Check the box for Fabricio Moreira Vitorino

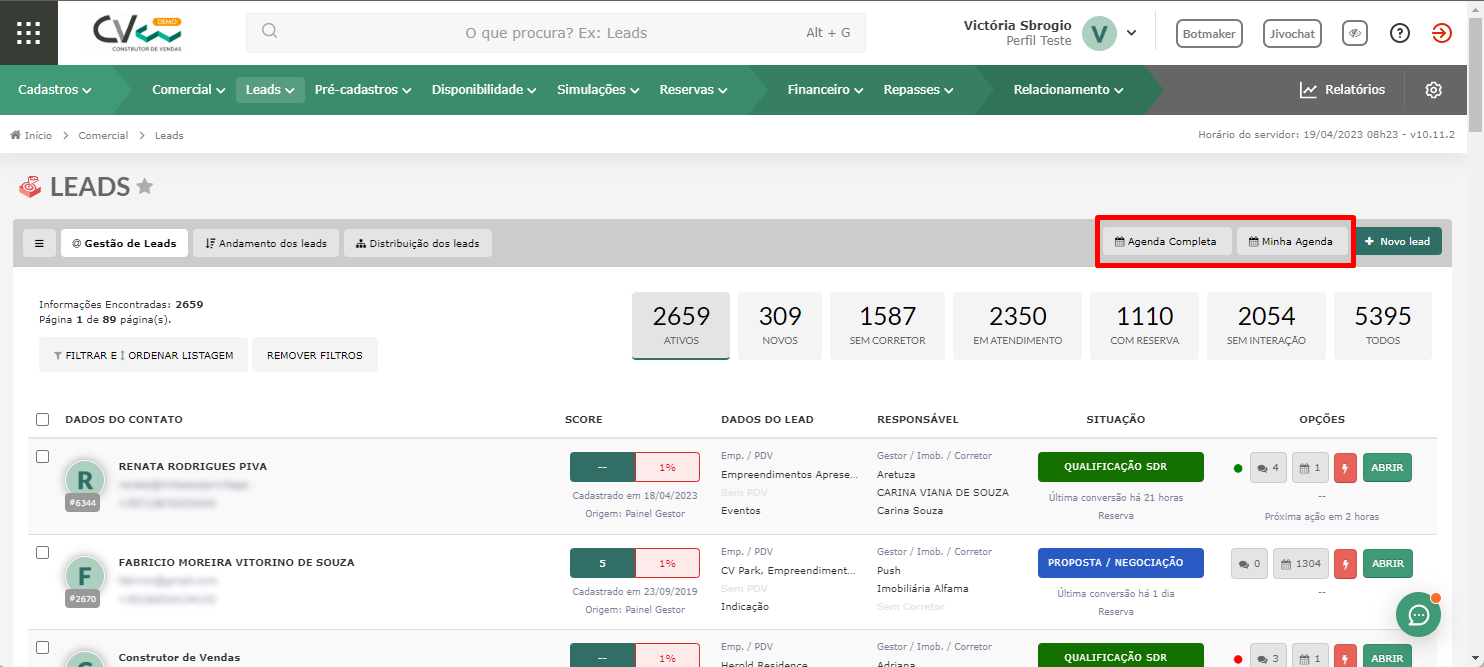(42, 552)
